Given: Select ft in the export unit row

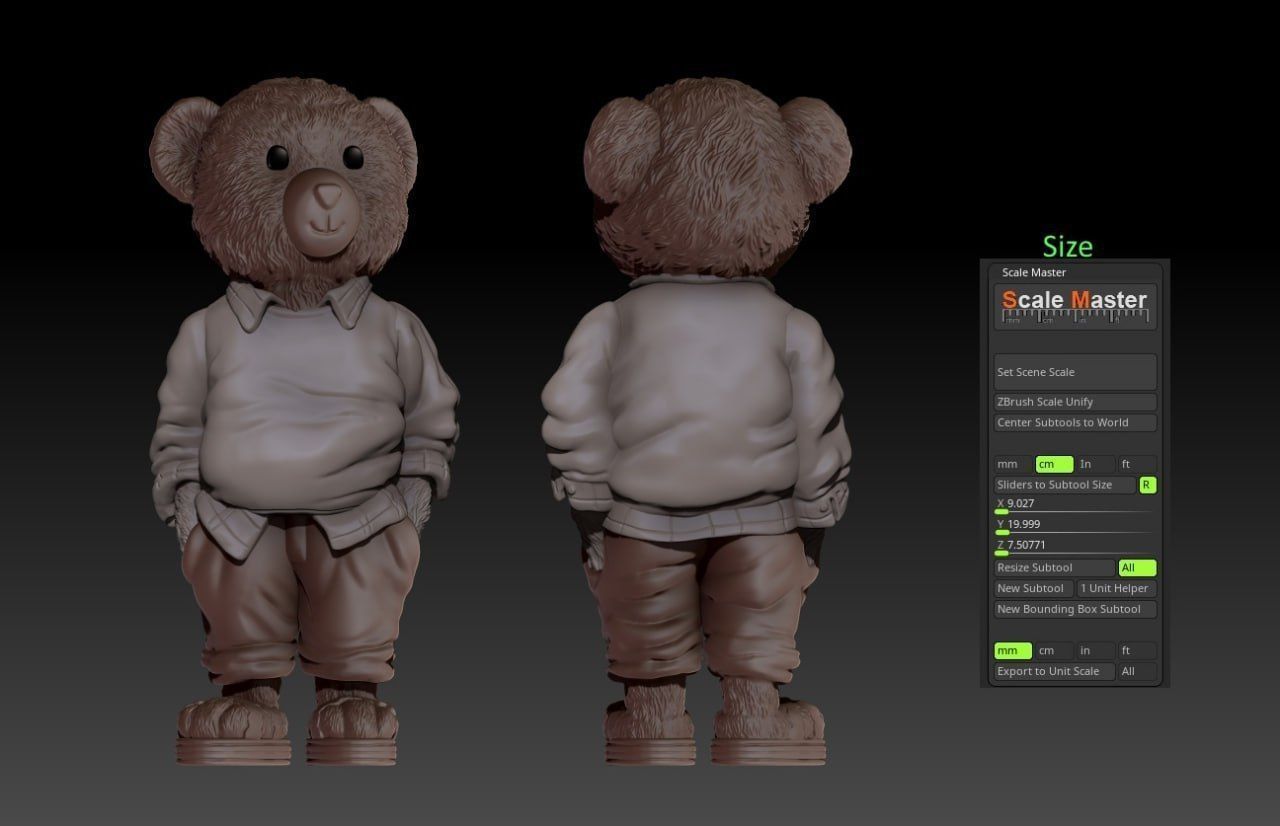Looking at the screenshot, I should [x=1137, y=651].
